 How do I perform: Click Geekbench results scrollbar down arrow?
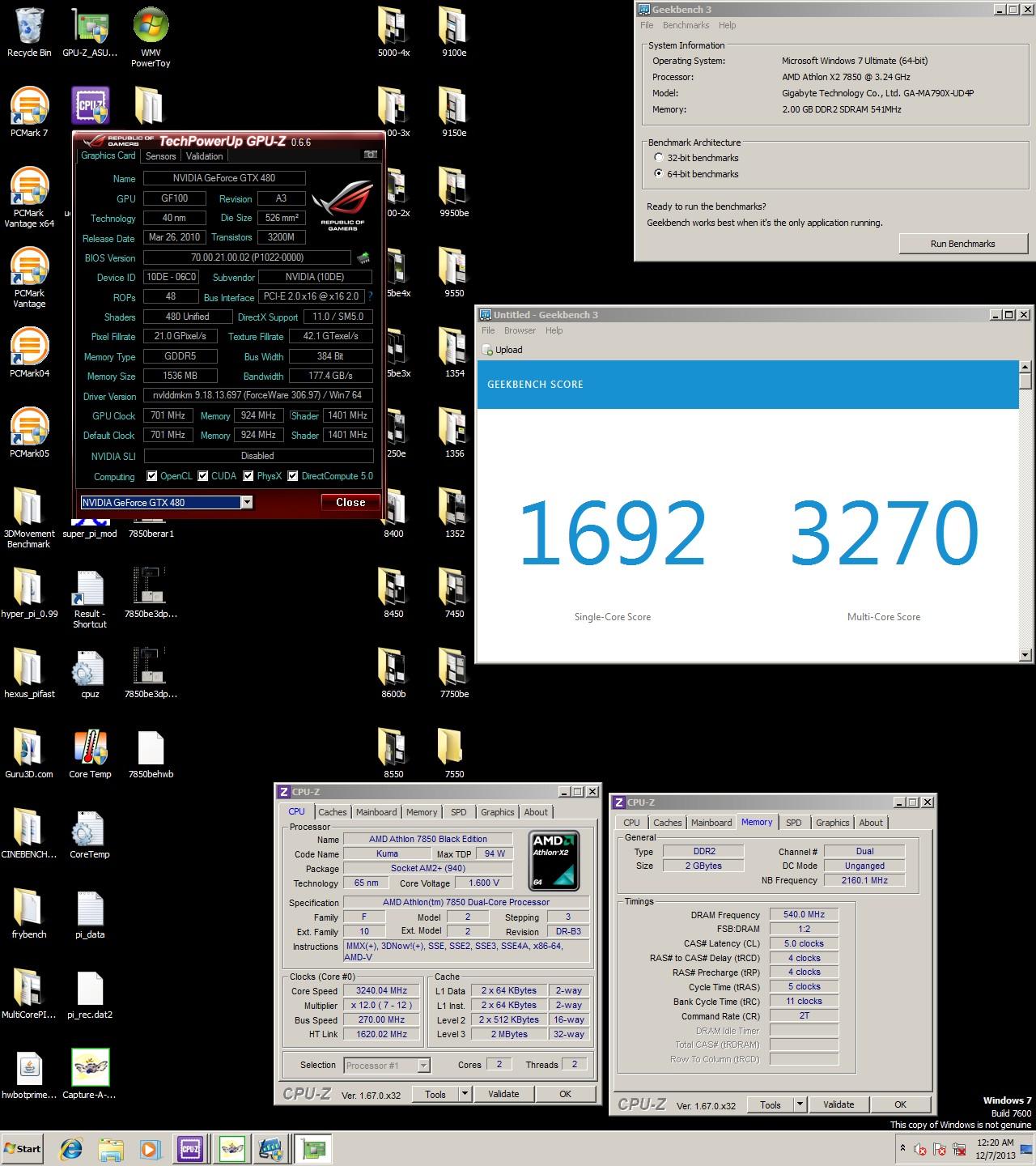tap(1025, 655)
